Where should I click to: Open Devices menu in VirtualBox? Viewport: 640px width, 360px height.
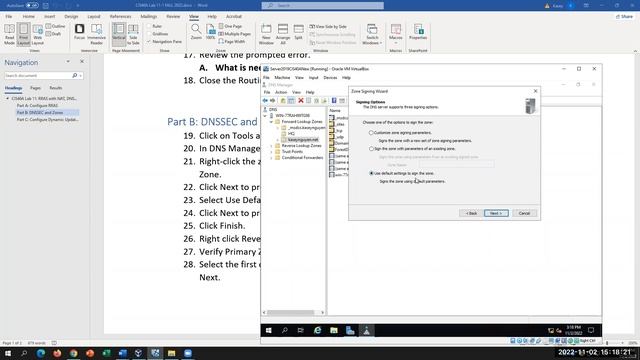330,78
